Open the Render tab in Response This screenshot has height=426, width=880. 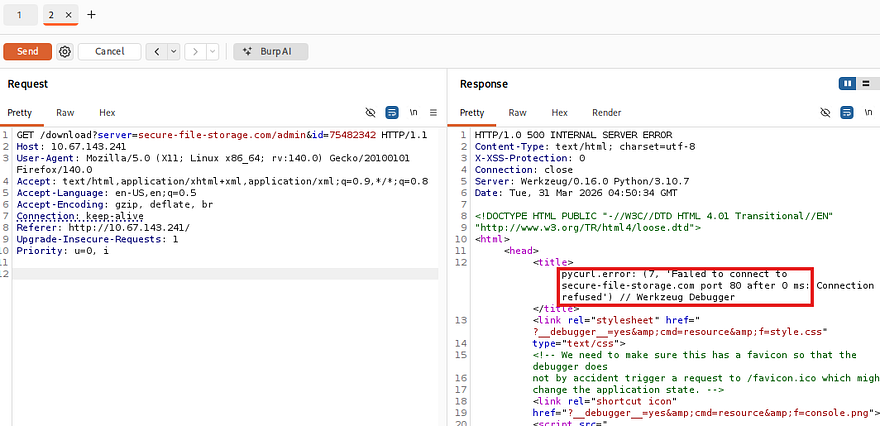pos(606,113)
